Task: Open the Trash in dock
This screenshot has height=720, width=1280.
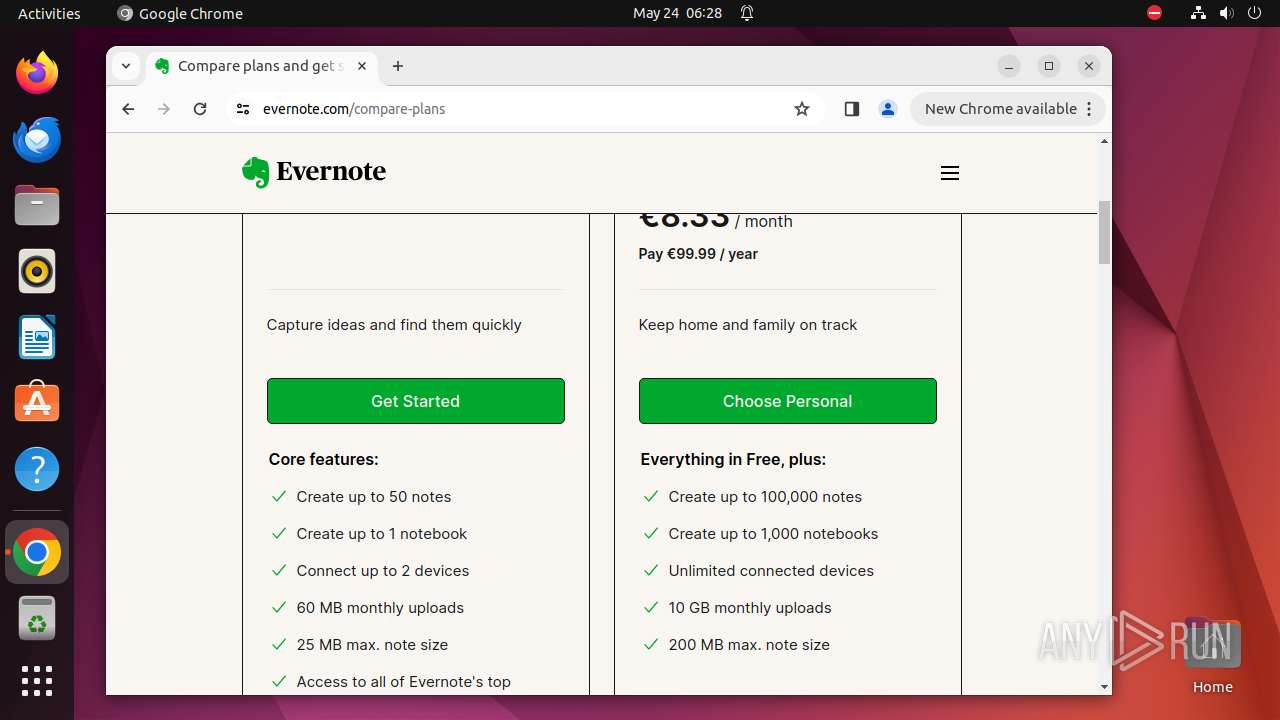Action: [37, 618]
